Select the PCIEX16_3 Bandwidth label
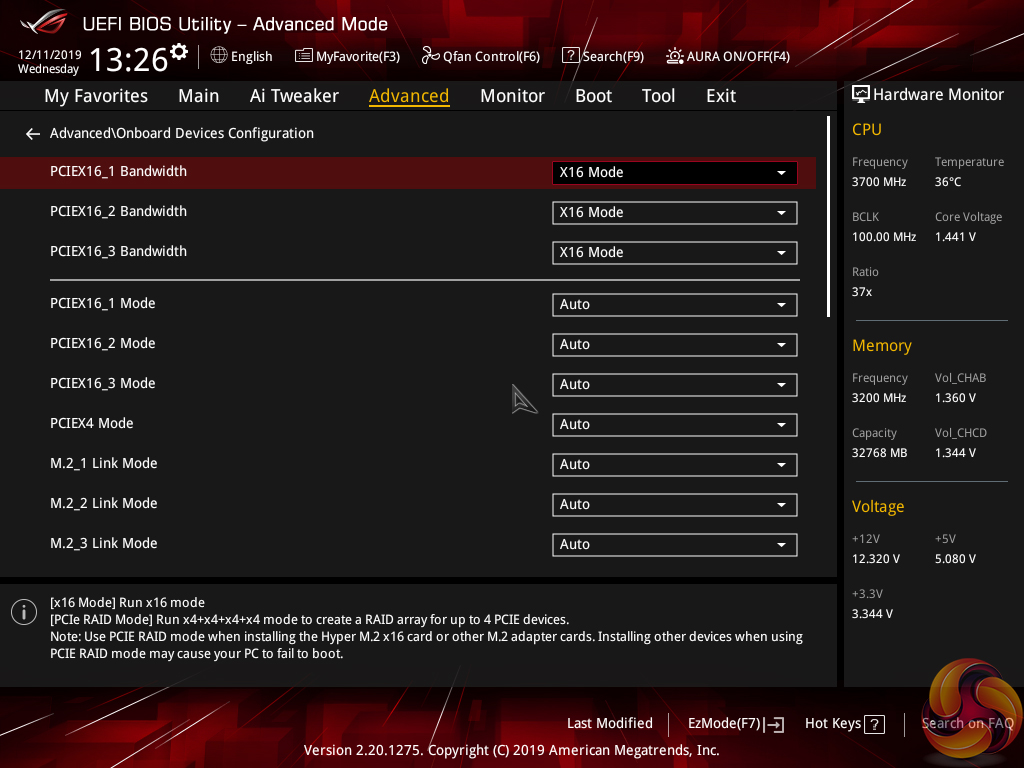Screen dimensions: 1024x768 pos(118,251)
